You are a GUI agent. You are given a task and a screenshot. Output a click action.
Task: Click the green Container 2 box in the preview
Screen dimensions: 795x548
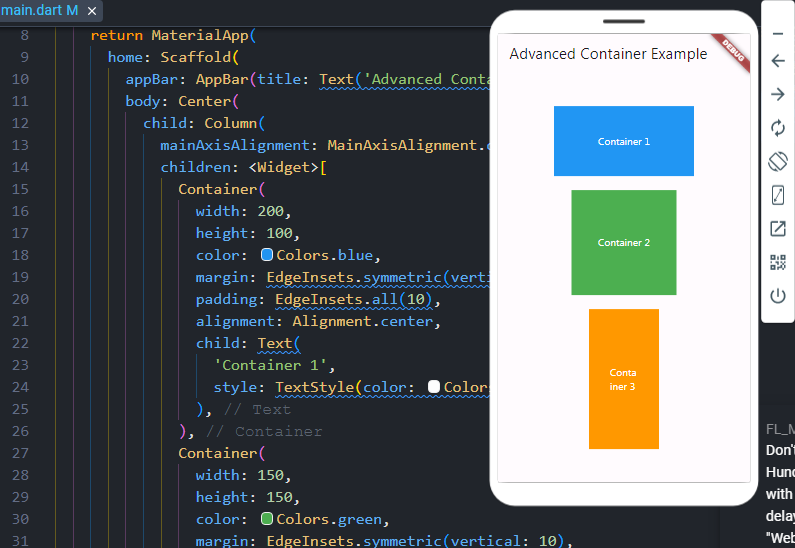(624, 242)
